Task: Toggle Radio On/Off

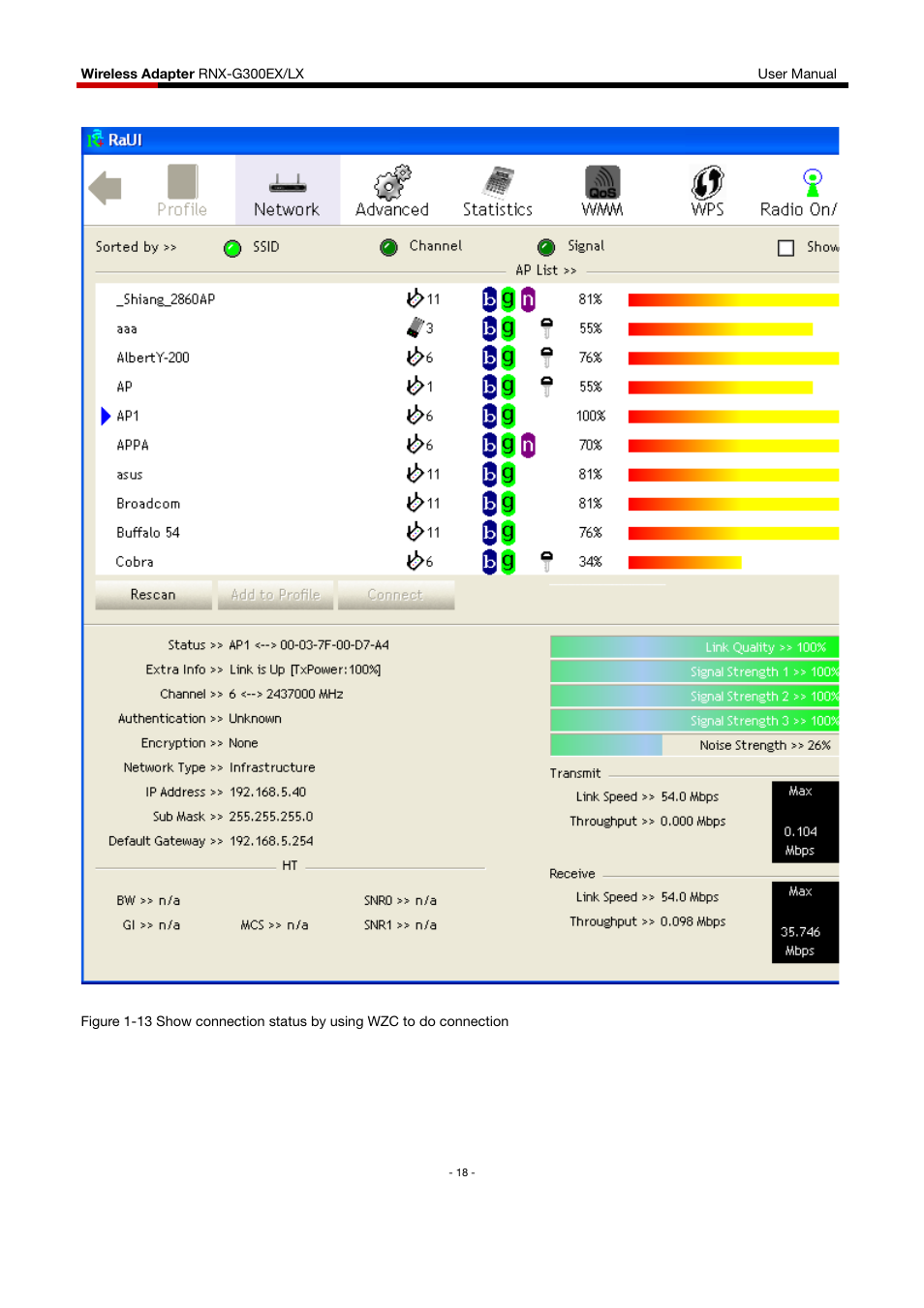Action: click(x=800, y=191)
